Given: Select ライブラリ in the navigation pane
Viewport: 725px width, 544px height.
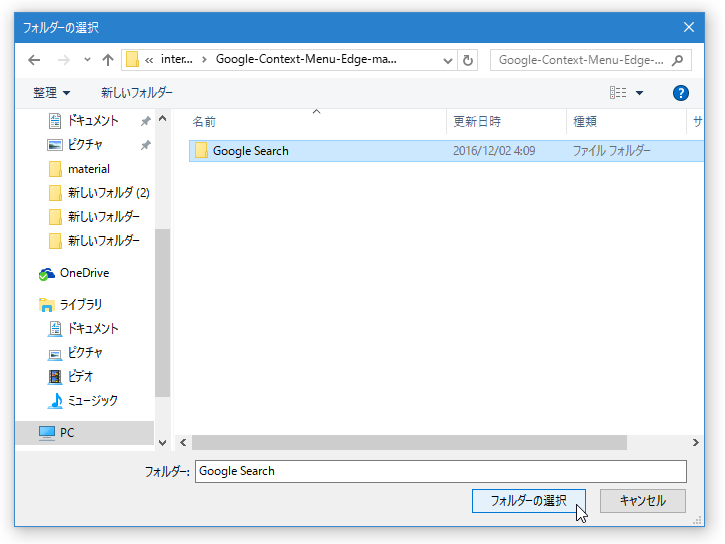Looking at the screenshot, I should 80,305.
